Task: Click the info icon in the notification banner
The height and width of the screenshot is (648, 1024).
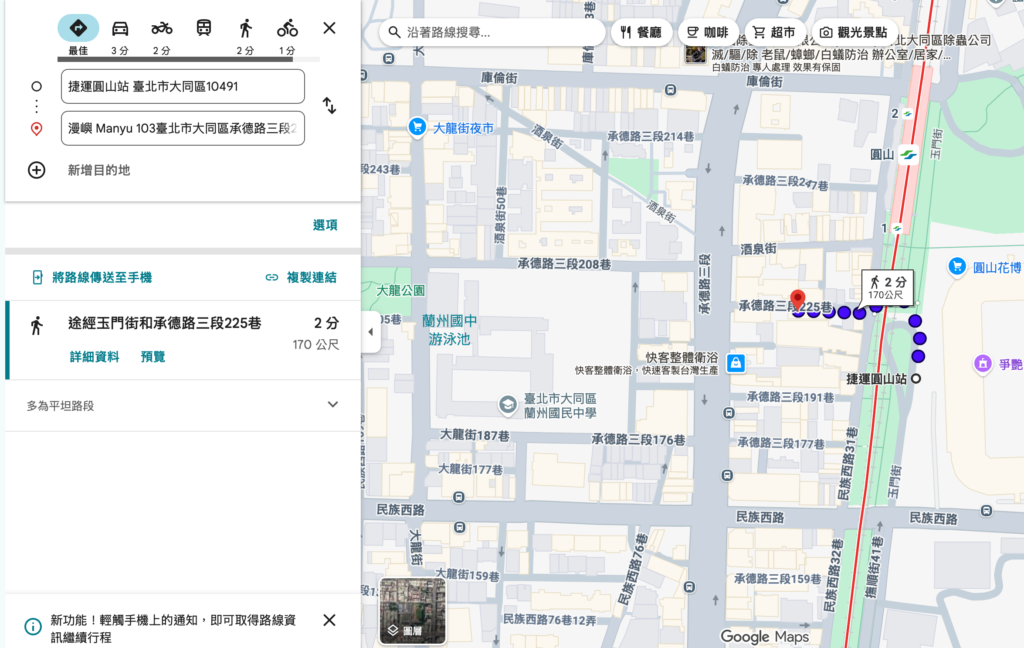Action: click(33, 627)
